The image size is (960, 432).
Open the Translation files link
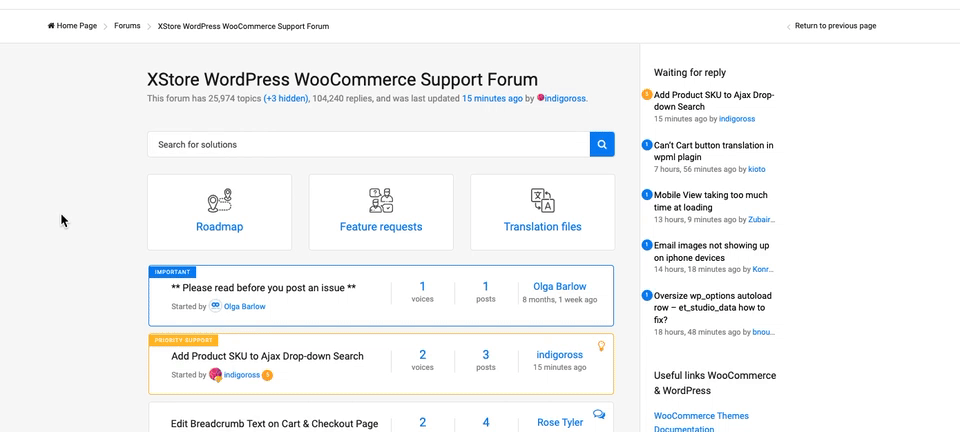coord(542,226)
